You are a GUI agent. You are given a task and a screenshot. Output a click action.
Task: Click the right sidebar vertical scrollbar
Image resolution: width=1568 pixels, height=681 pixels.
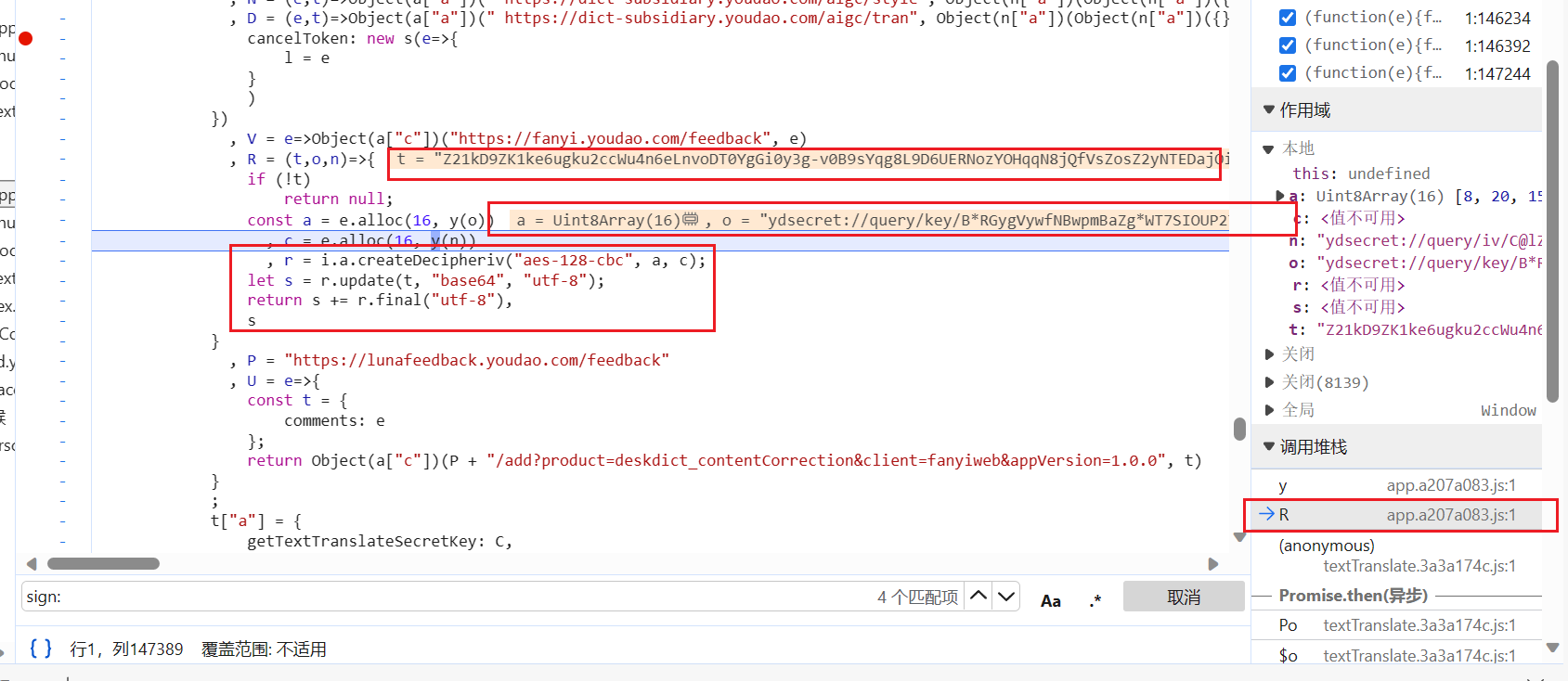(x=1552, y=232)
